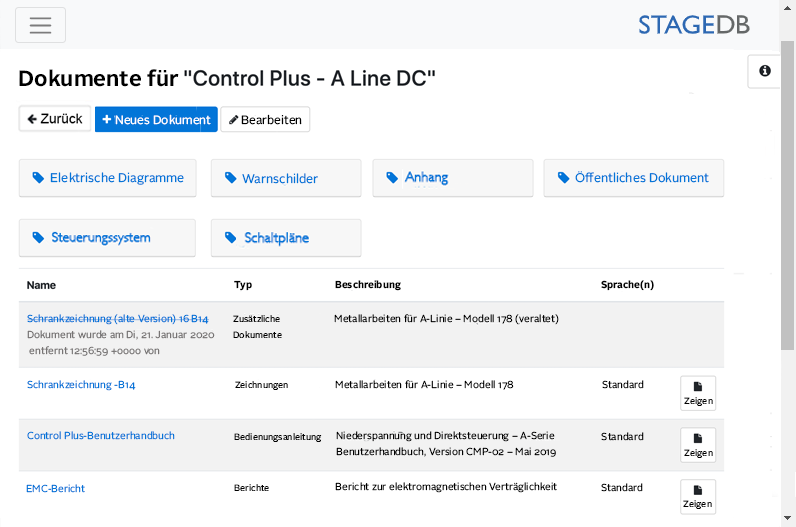796x527 pixels.
Task: Open the EMC-Bericht document link
Action: coord(55,488)
